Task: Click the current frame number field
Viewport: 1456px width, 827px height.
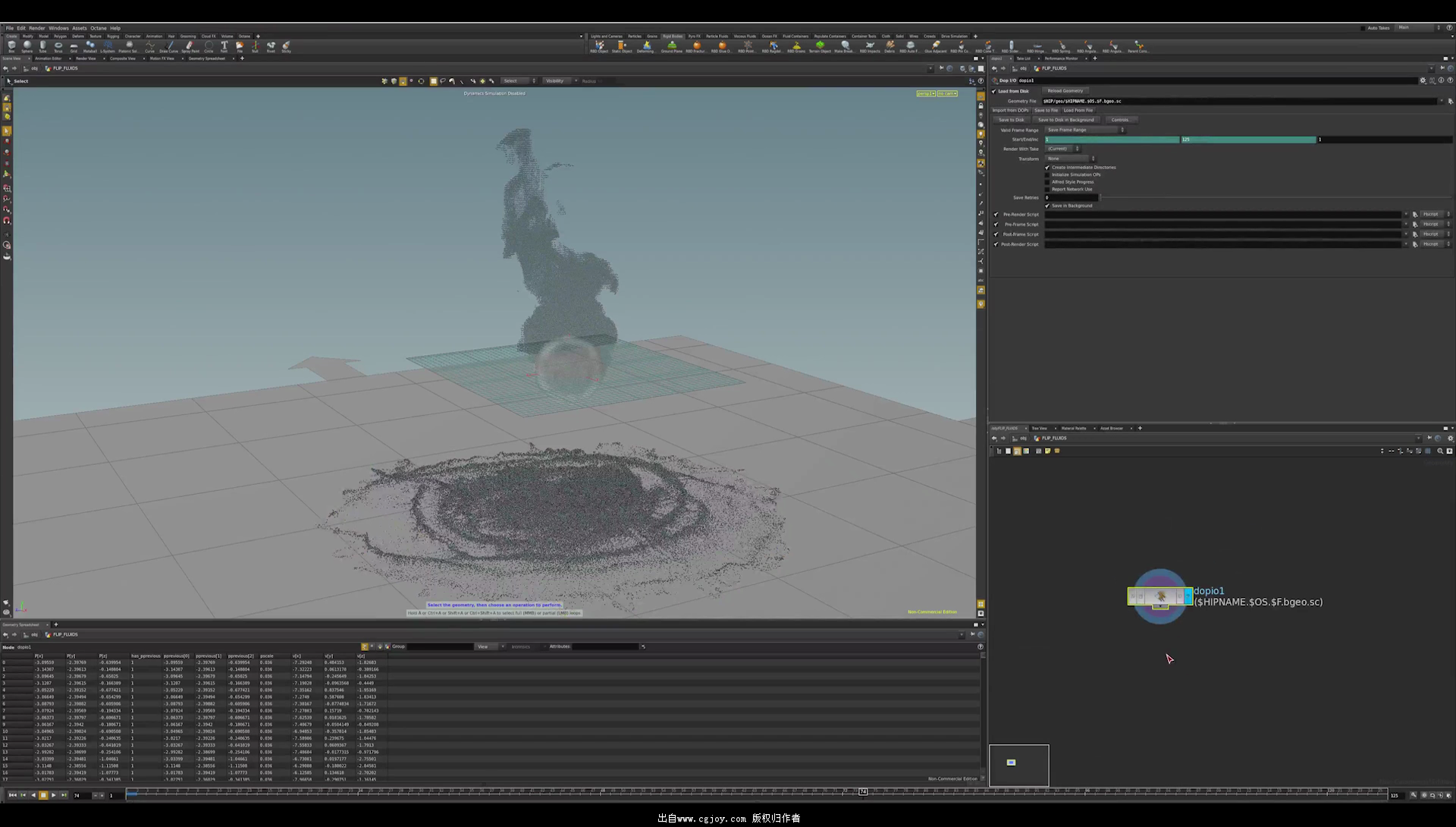Action: pos(80,795)
